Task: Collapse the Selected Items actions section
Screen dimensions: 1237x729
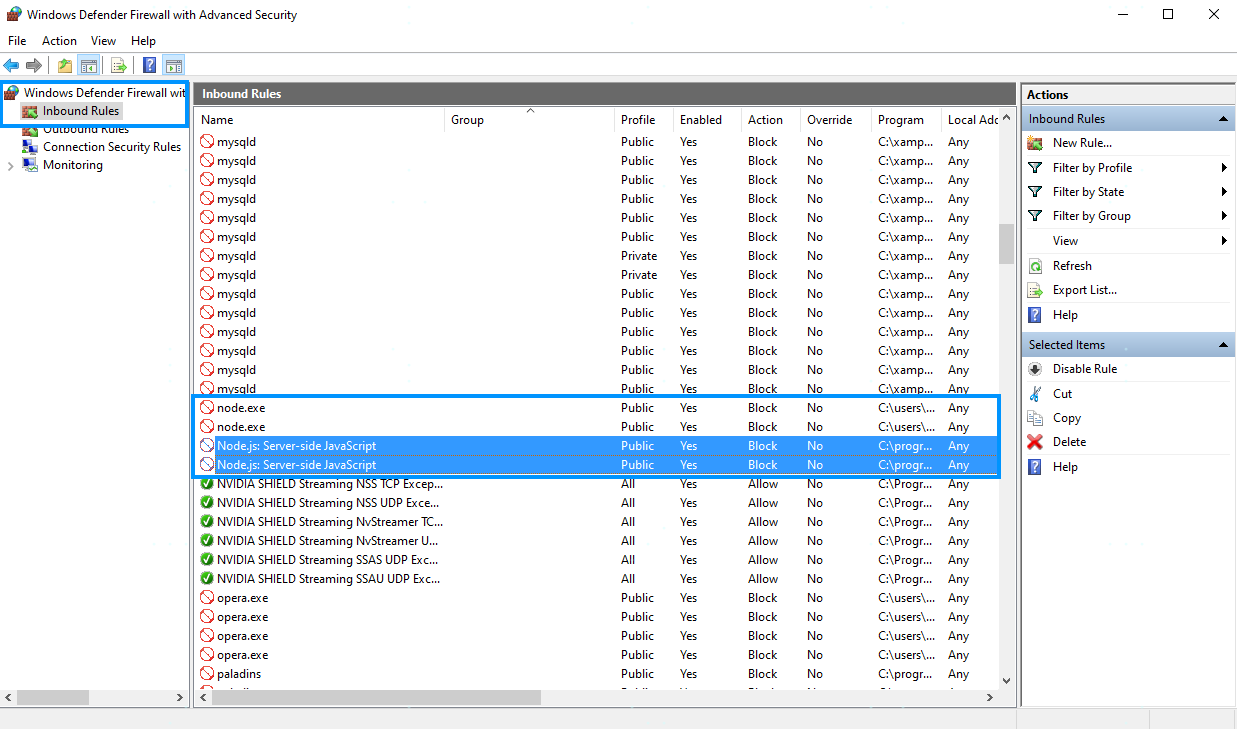Action: click(1223, 345)
